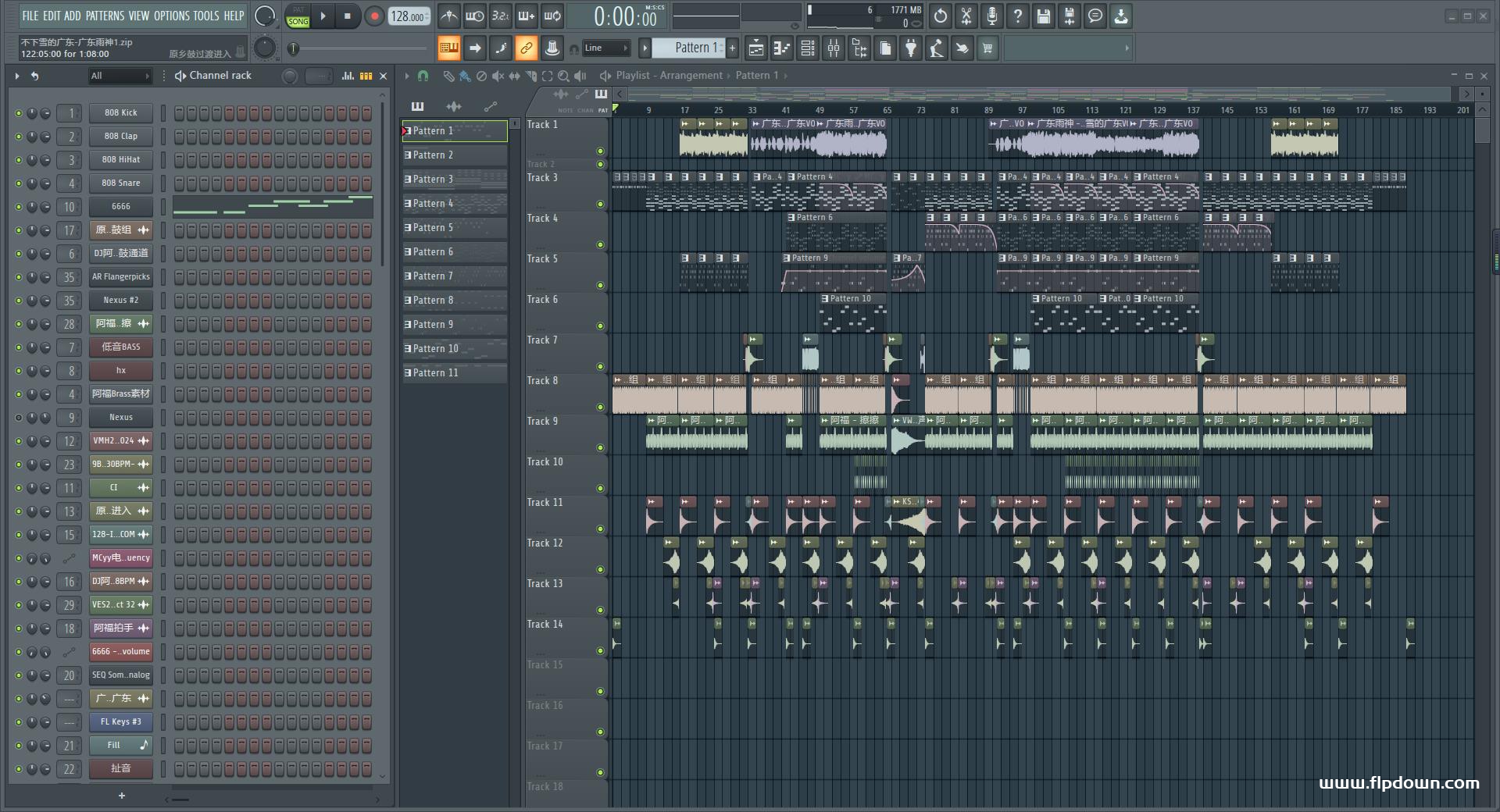Open the Playlist view icon
Image resolution: width=1500 pixels, height=812 pixels.
pyautogui.click(x=756, y=48)
